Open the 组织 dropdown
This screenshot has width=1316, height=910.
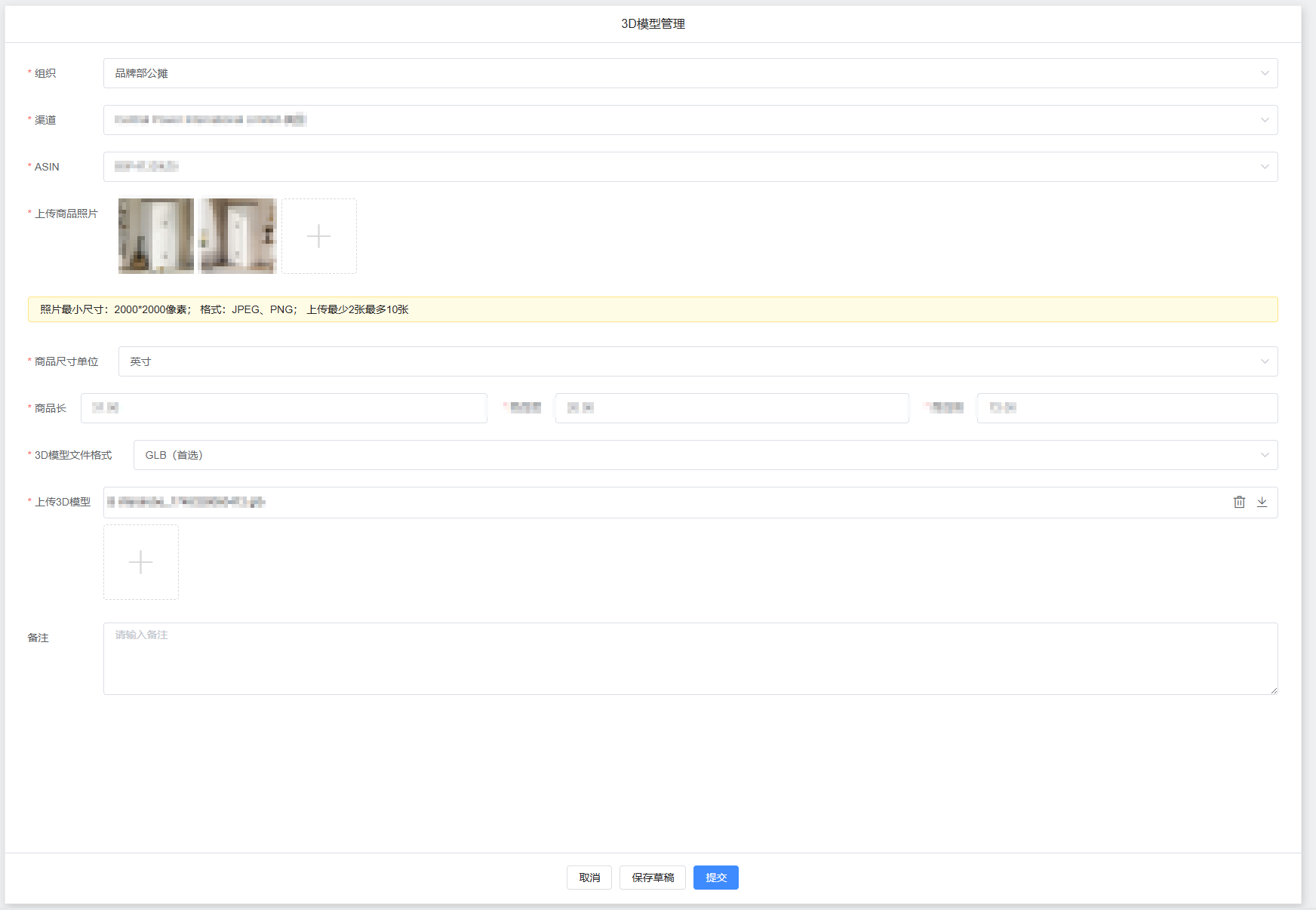pyautogui.click(x=690, y=73)
